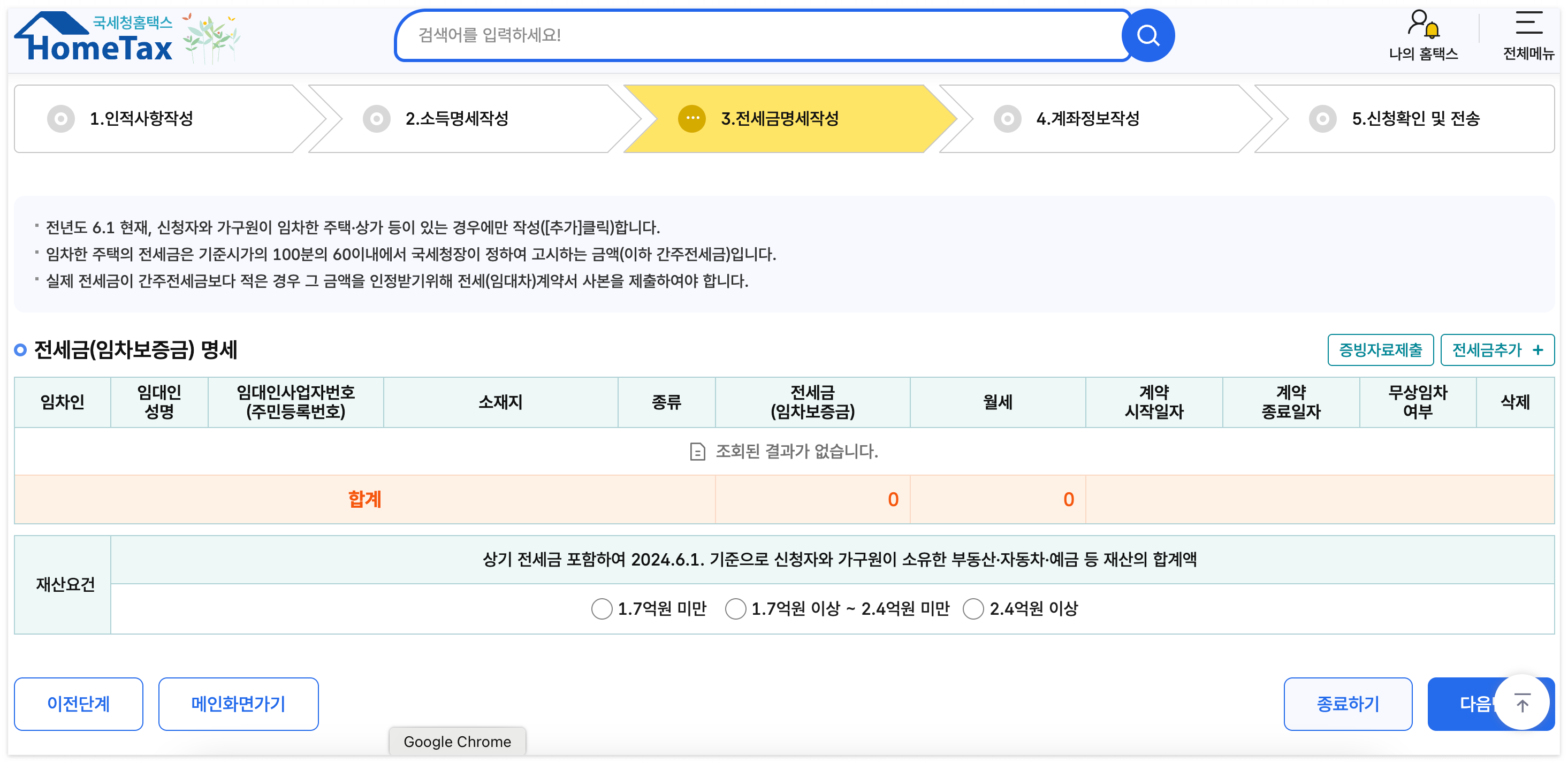Screen dimensions: 1568x763
Task: Click the 월세 column header
Action: point(998,402)
